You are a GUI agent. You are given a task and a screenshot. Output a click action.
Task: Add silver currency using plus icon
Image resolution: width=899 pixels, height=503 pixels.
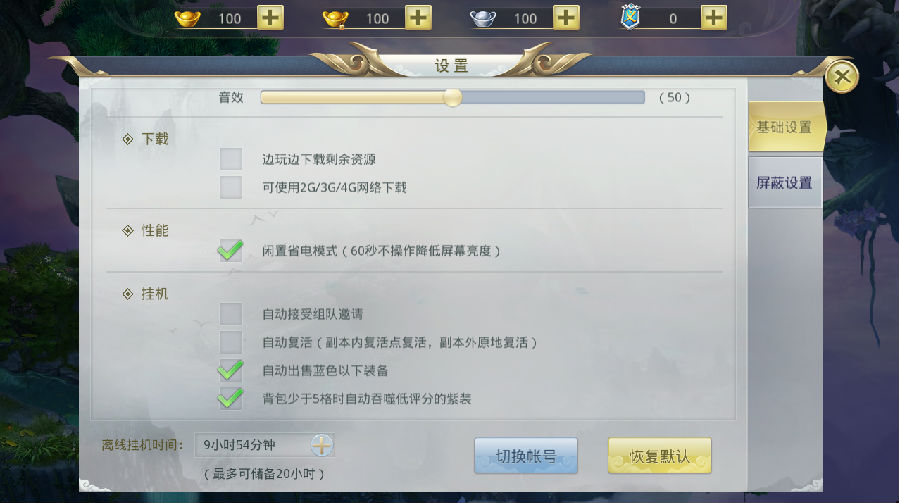[566, 18]
